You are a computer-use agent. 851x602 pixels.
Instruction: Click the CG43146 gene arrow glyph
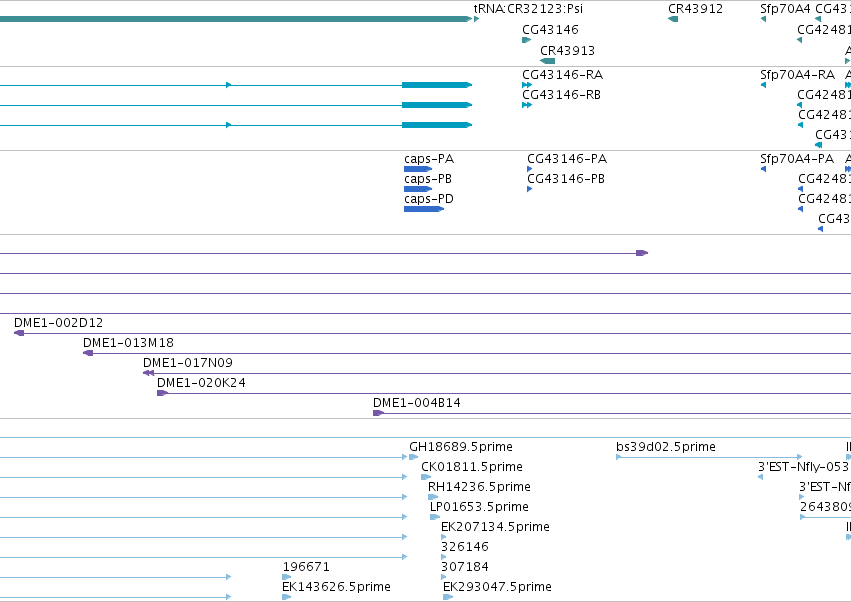click(526, 40)
